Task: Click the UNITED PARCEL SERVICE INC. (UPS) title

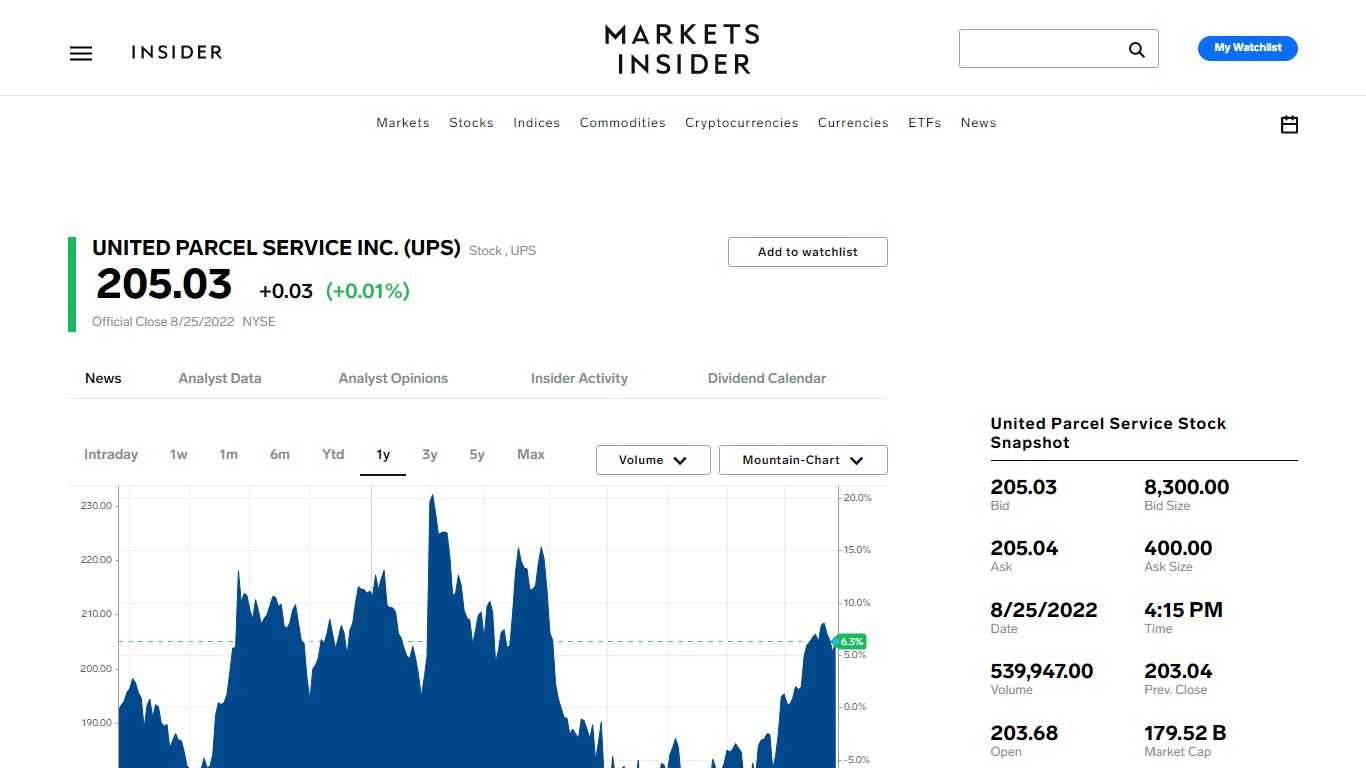Action: coord(276,248)
